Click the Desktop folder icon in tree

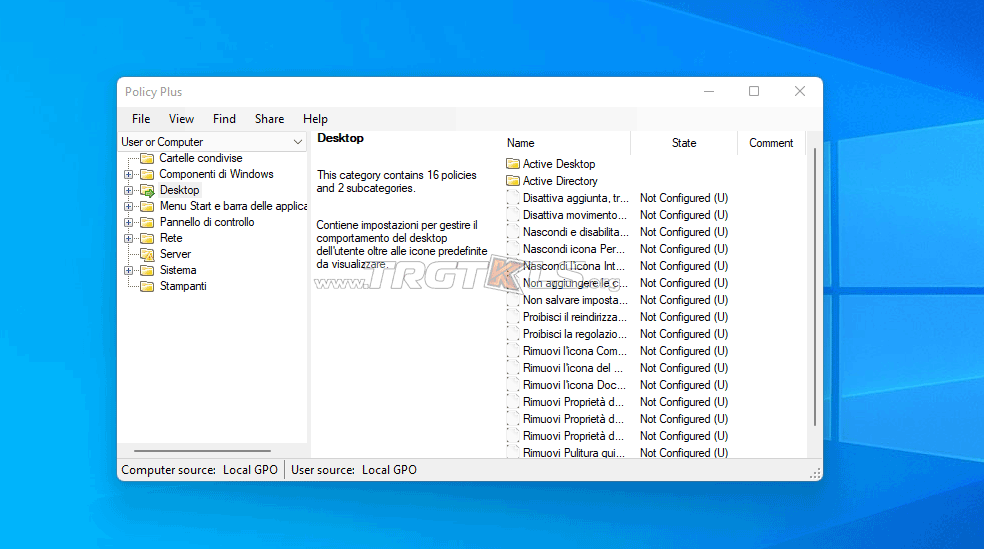tap(147, 190)
